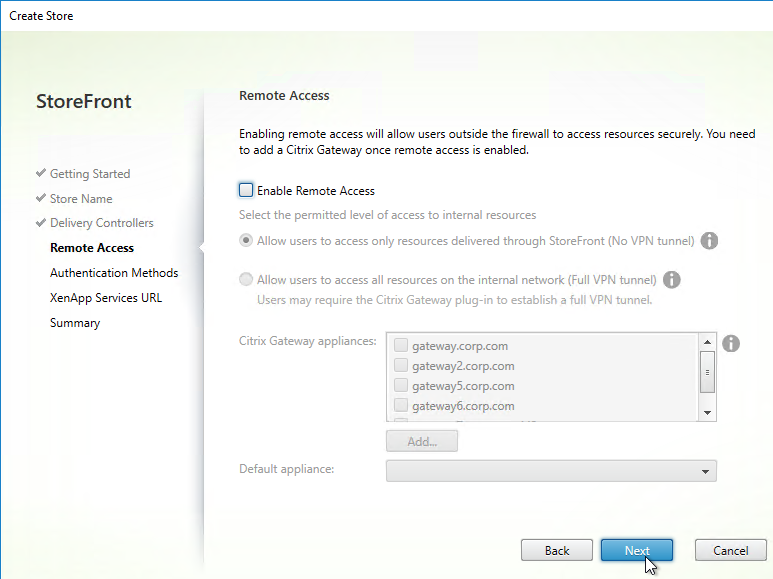Open the Default appliance dropdown

click(551, 471)
